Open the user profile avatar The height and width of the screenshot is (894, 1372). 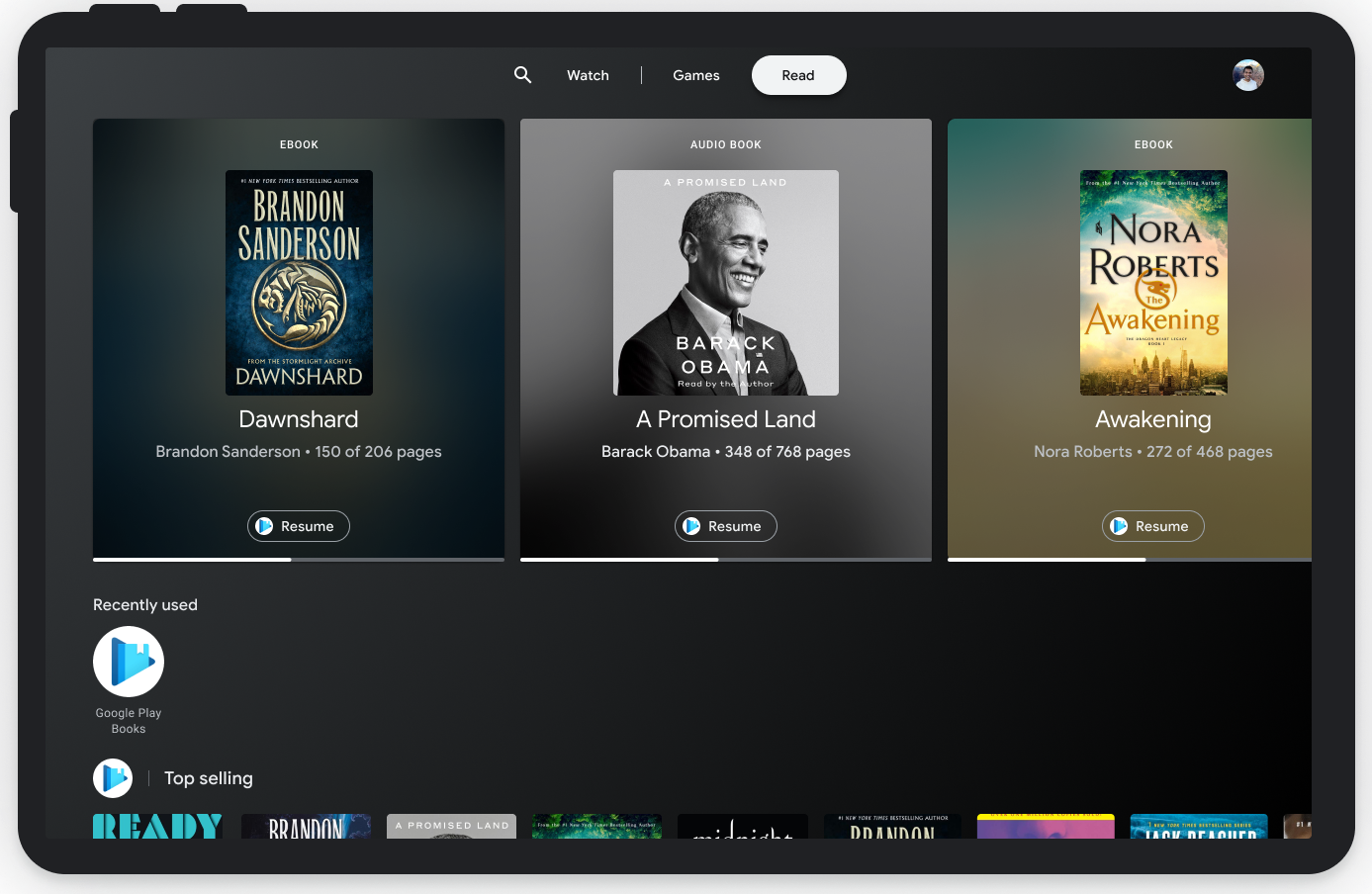[1248, 75]
